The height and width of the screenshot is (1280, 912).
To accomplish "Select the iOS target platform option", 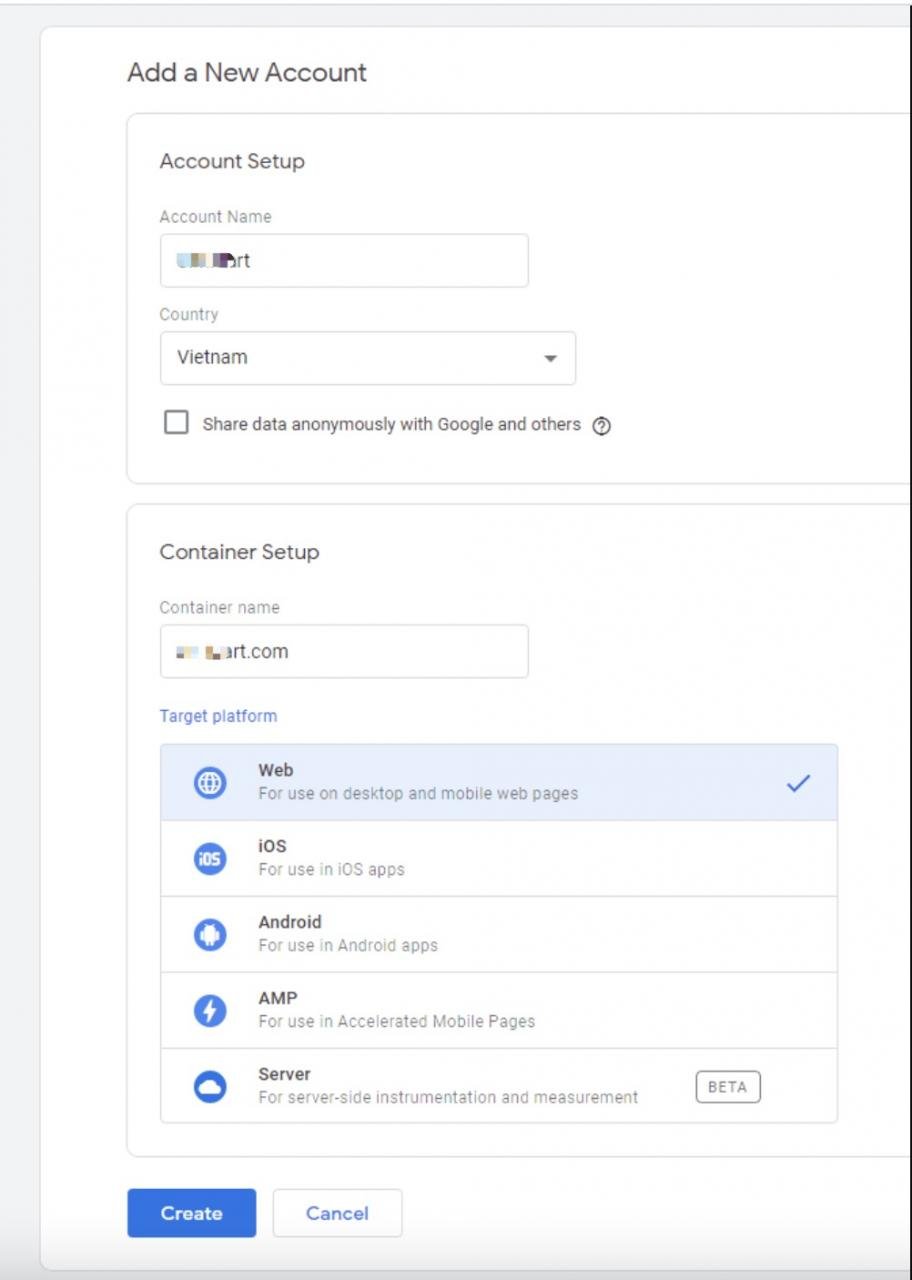I will click(x=498, y=859).
